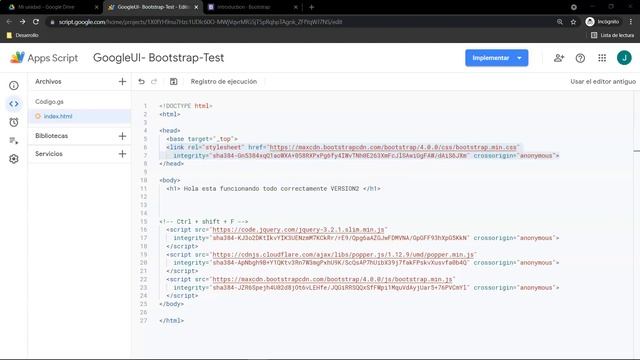Place cursor on h1 Hola esta funcionando line
The width and height of the screenshot is (640, 360).
pyautogui.click(x=273, y=188)
